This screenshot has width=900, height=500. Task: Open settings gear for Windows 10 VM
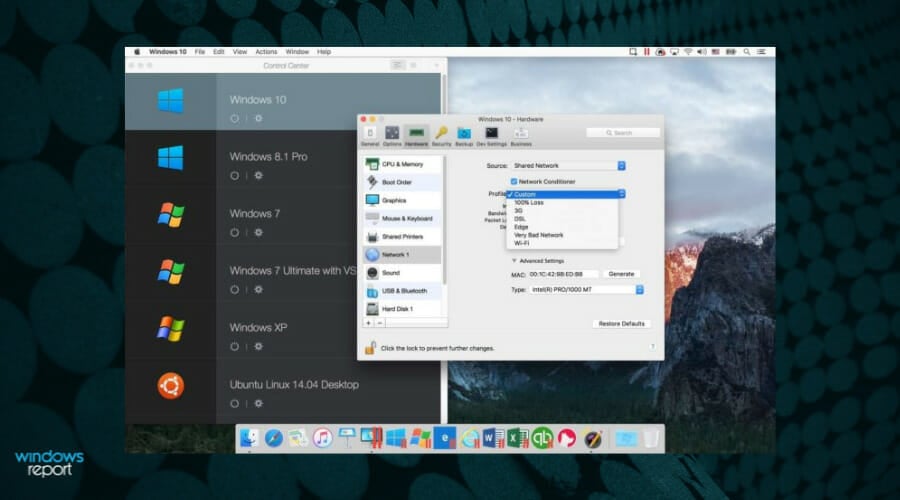click(258, 118)
